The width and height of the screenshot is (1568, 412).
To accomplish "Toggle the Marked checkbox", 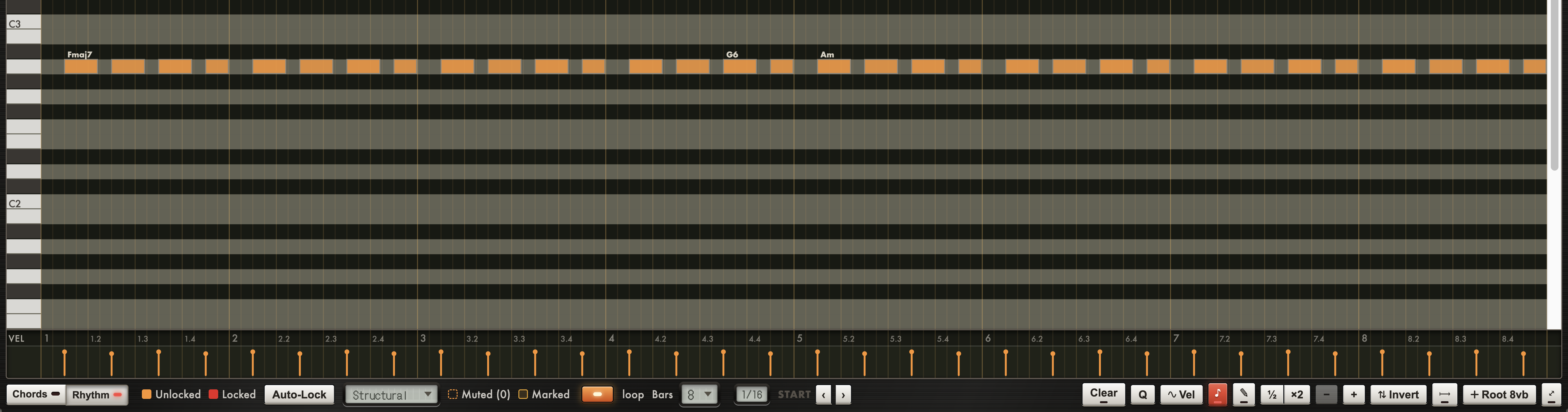I will 523,394.
